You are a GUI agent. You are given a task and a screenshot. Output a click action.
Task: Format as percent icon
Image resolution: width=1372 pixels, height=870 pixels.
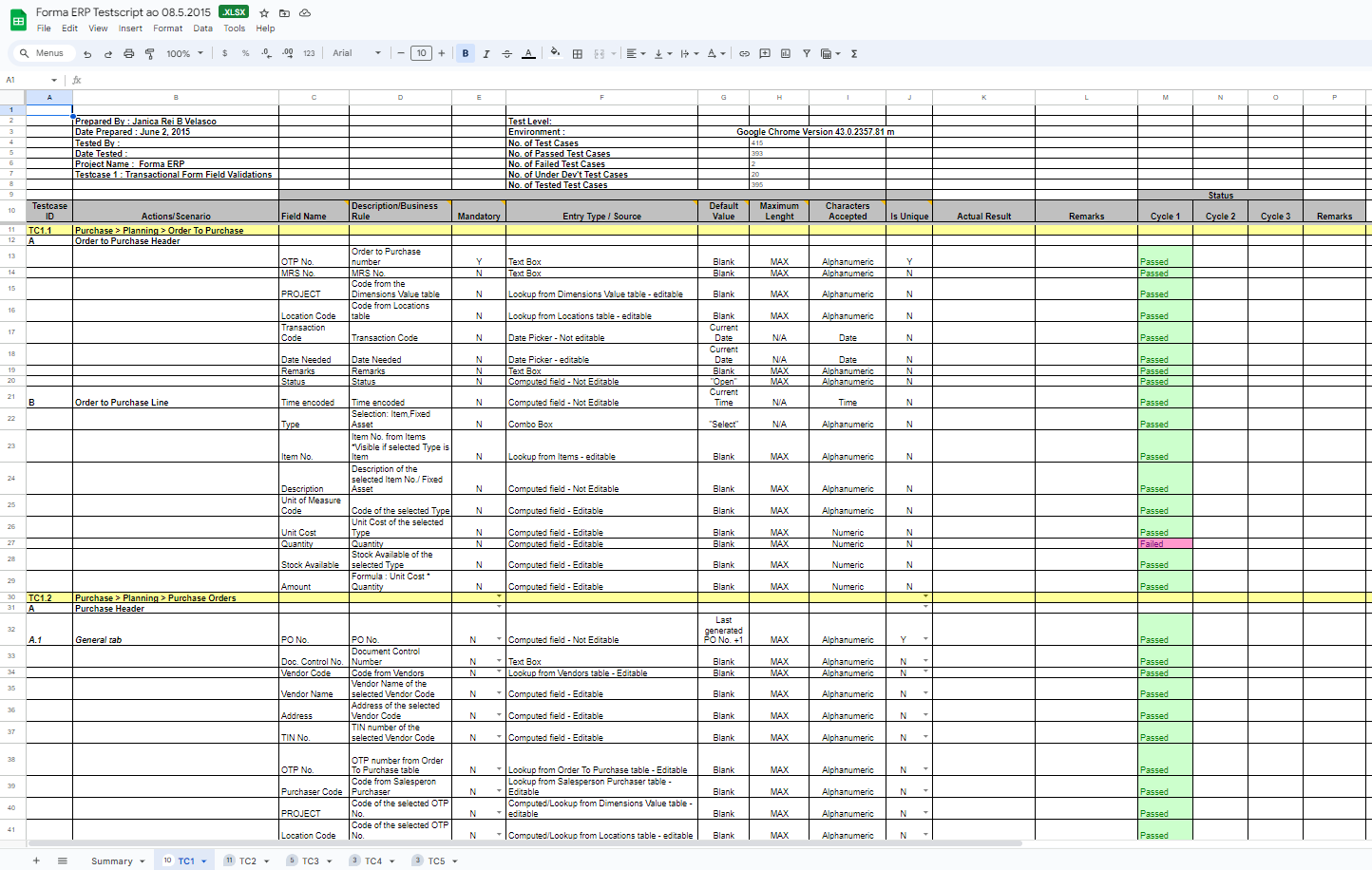pyautogui.click(x=246, y=54)
